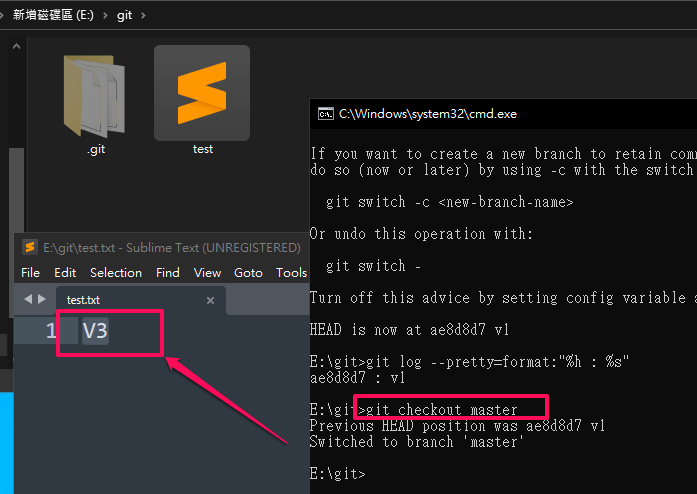Expand the chevron after 新增磁碟區 (E:)
This screenshot has width=697, height=494.
pyautogui.click(x=105, y=16)
